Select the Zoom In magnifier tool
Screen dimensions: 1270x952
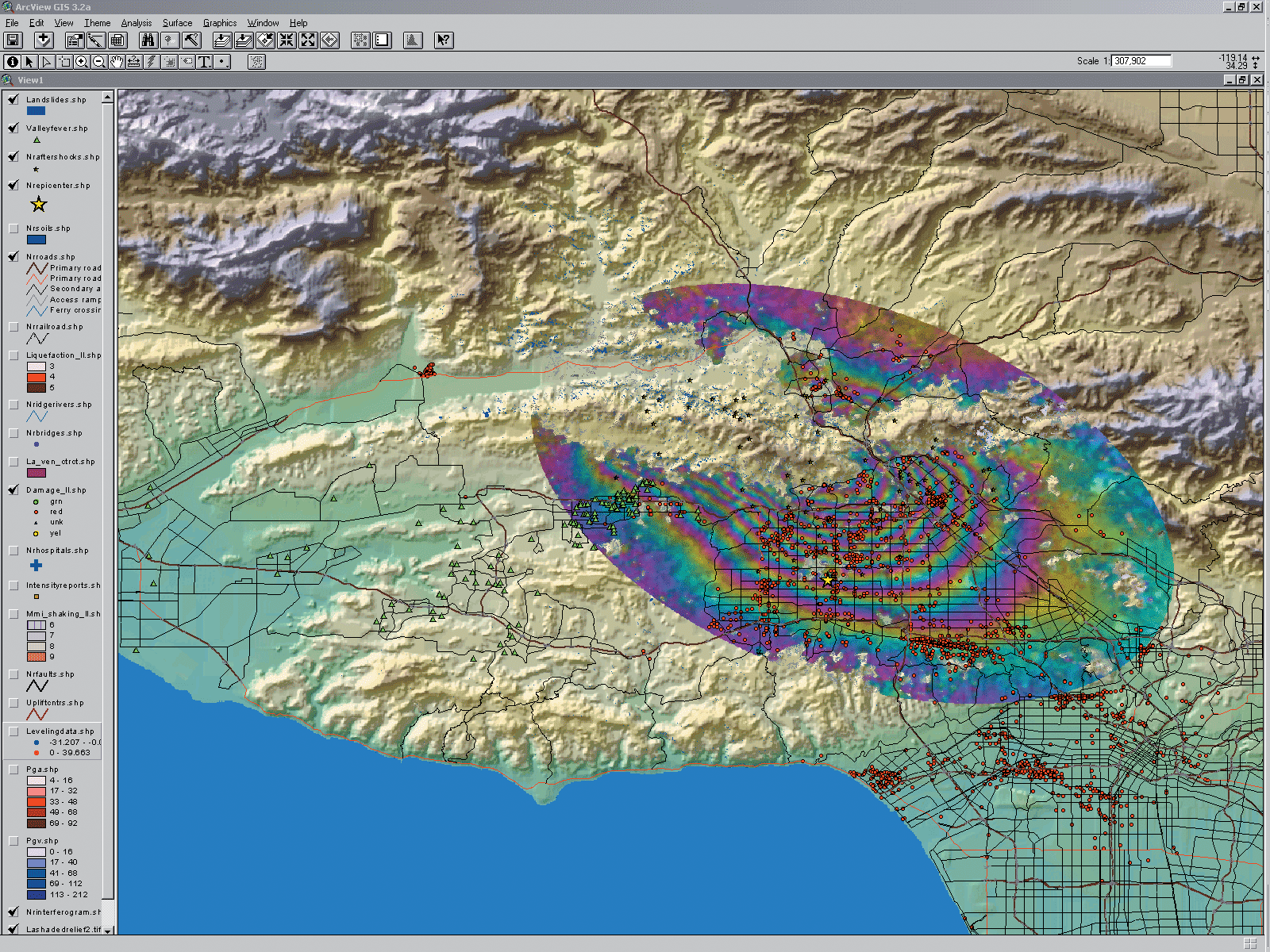pos(82,62)
